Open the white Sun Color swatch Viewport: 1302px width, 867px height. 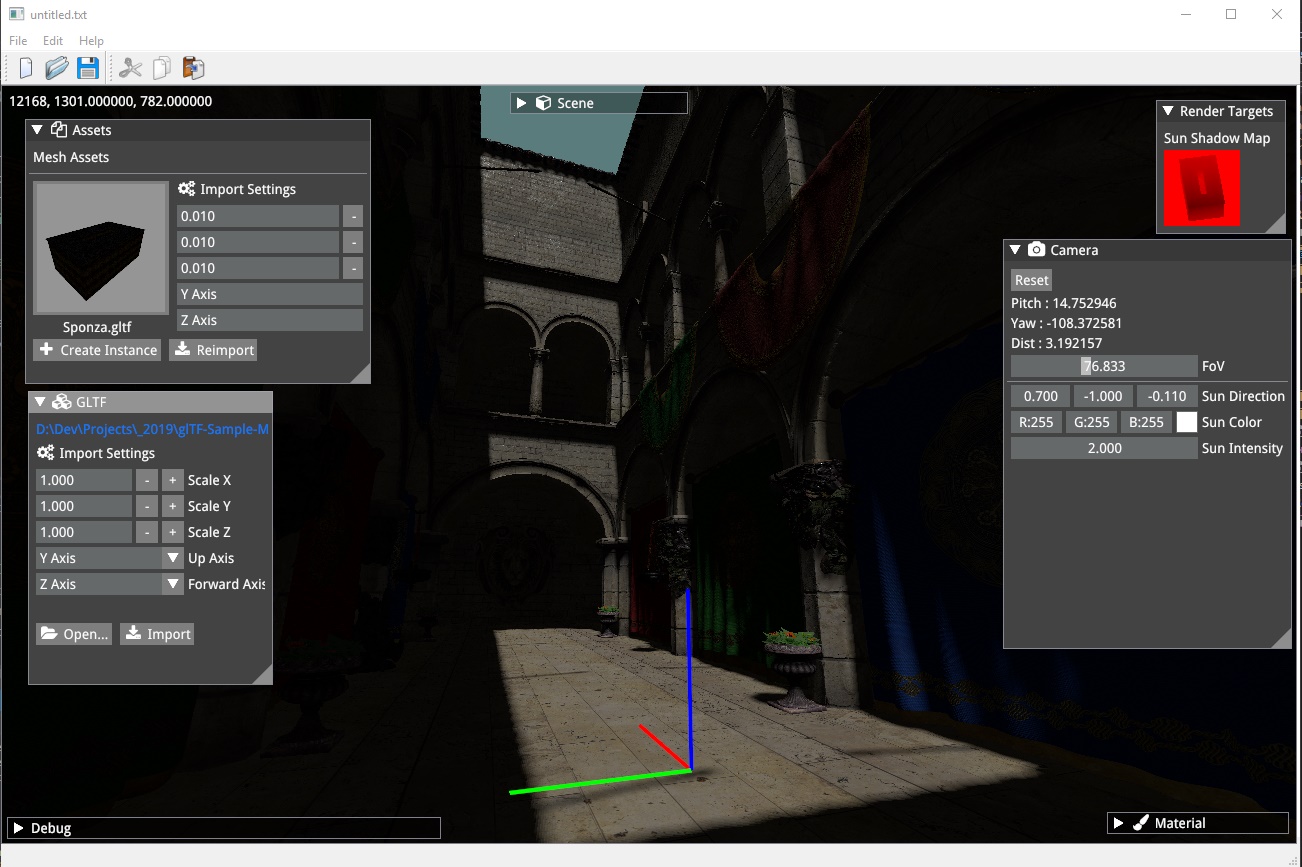pos(1187,422)
